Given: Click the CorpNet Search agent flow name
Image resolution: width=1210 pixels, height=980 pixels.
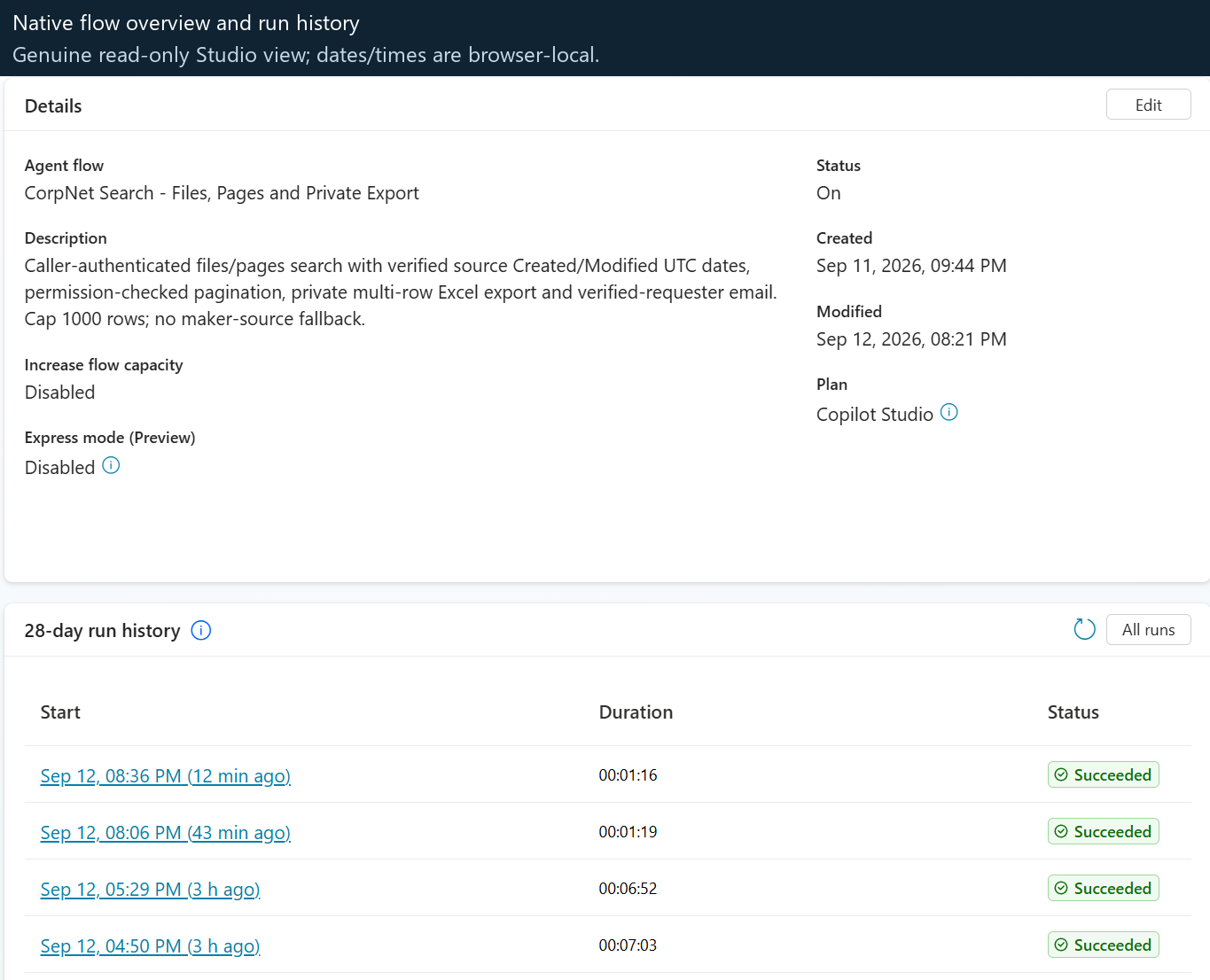Looking at the screenshot, I should 222,193.
